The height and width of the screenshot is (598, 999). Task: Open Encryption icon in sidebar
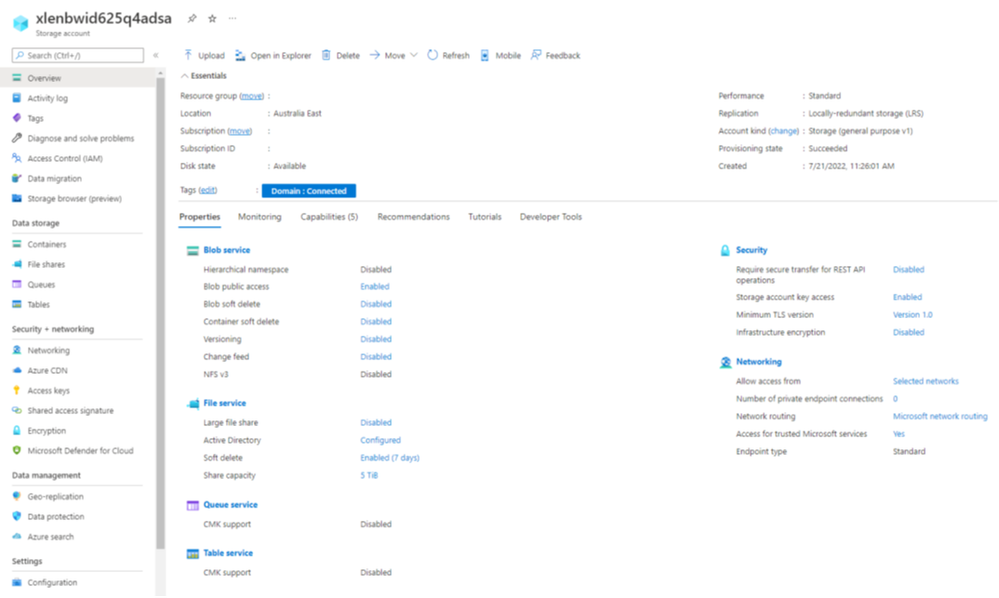click(x=17, y=431)
